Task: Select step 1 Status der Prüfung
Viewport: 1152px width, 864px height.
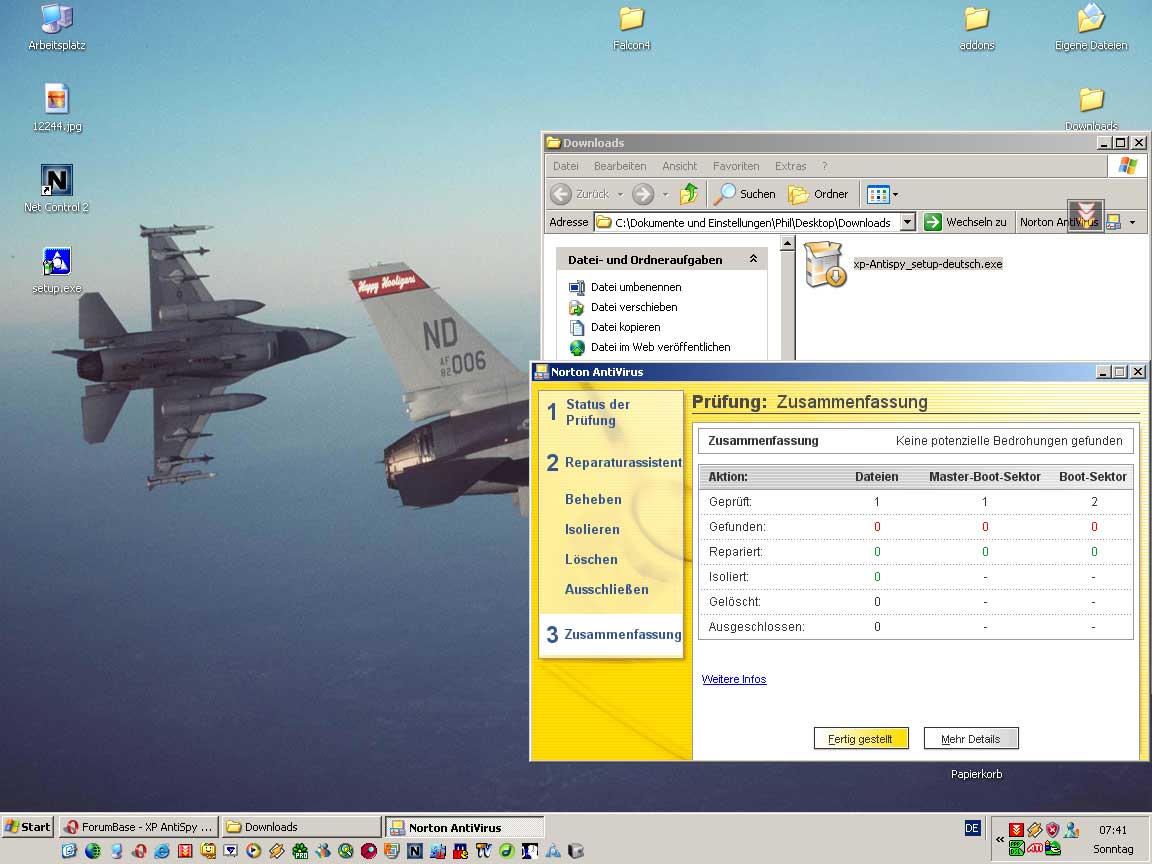Action: [589, 412]
